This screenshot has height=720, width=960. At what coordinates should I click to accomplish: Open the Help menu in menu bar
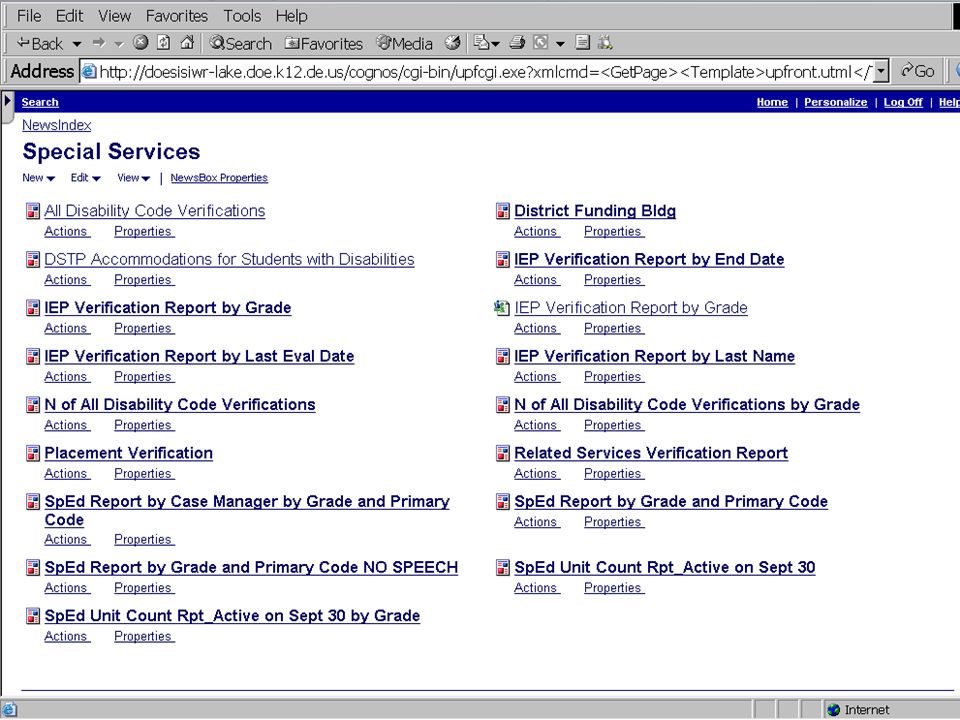[x=291, y=16]
